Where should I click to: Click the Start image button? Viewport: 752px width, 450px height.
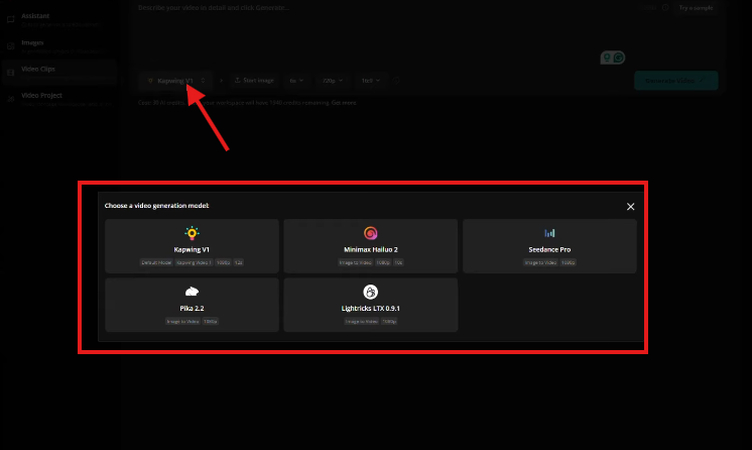[x=252, y=80]
